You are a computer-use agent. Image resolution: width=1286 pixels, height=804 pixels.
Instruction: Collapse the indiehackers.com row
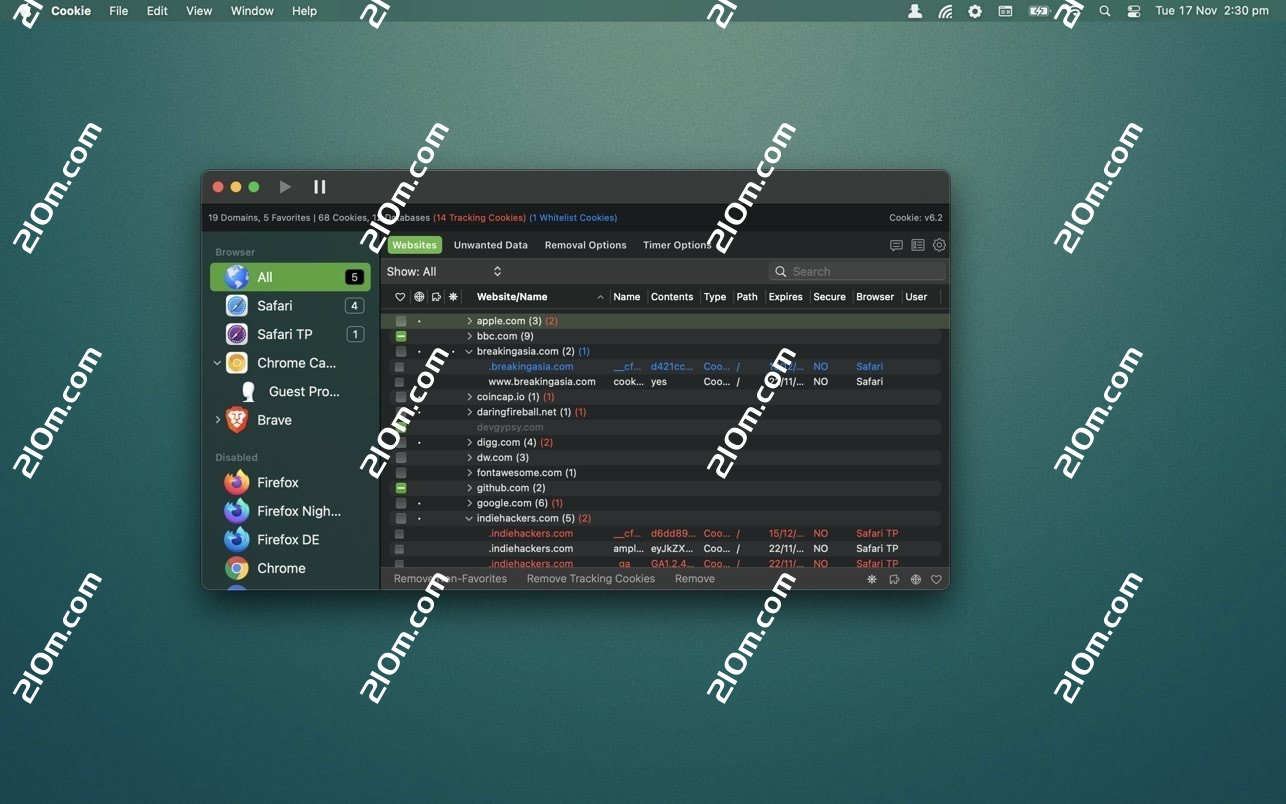click(x=469, y=519)
